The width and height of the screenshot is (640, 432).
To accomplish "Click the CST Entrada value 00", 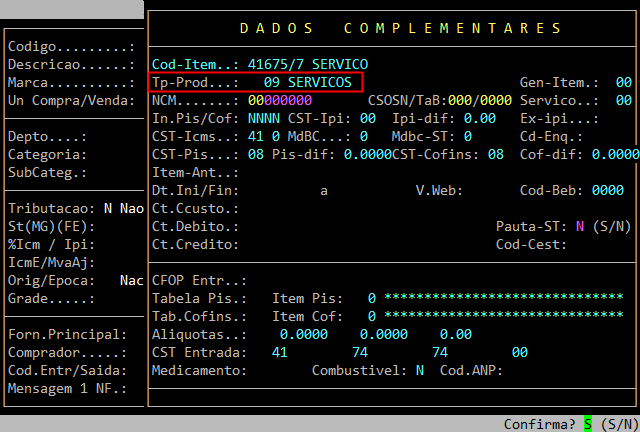I will 520,352.
